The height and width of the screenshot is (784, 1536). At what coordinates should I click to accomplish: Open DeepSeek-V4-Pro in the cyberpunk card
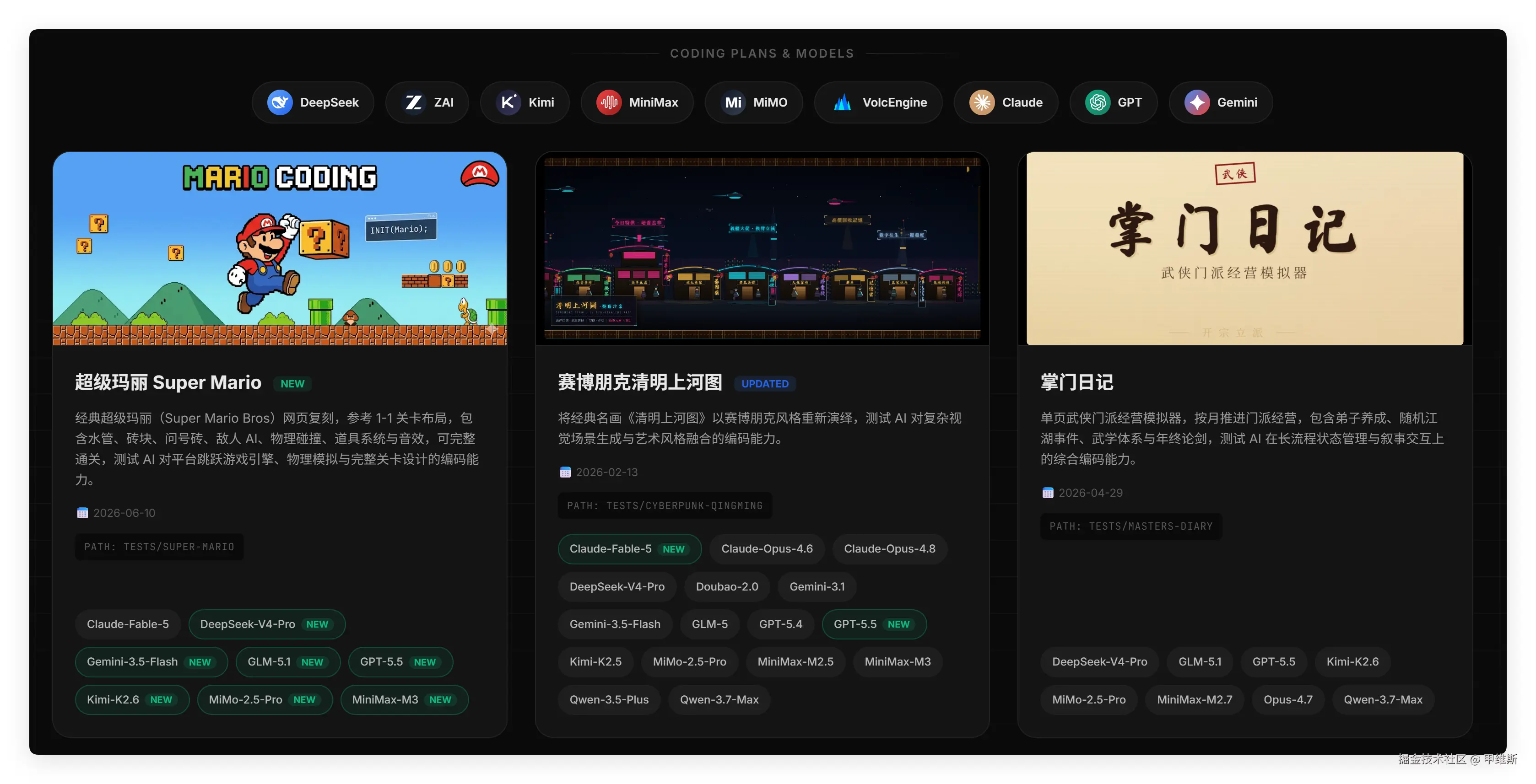click(617, 587)
